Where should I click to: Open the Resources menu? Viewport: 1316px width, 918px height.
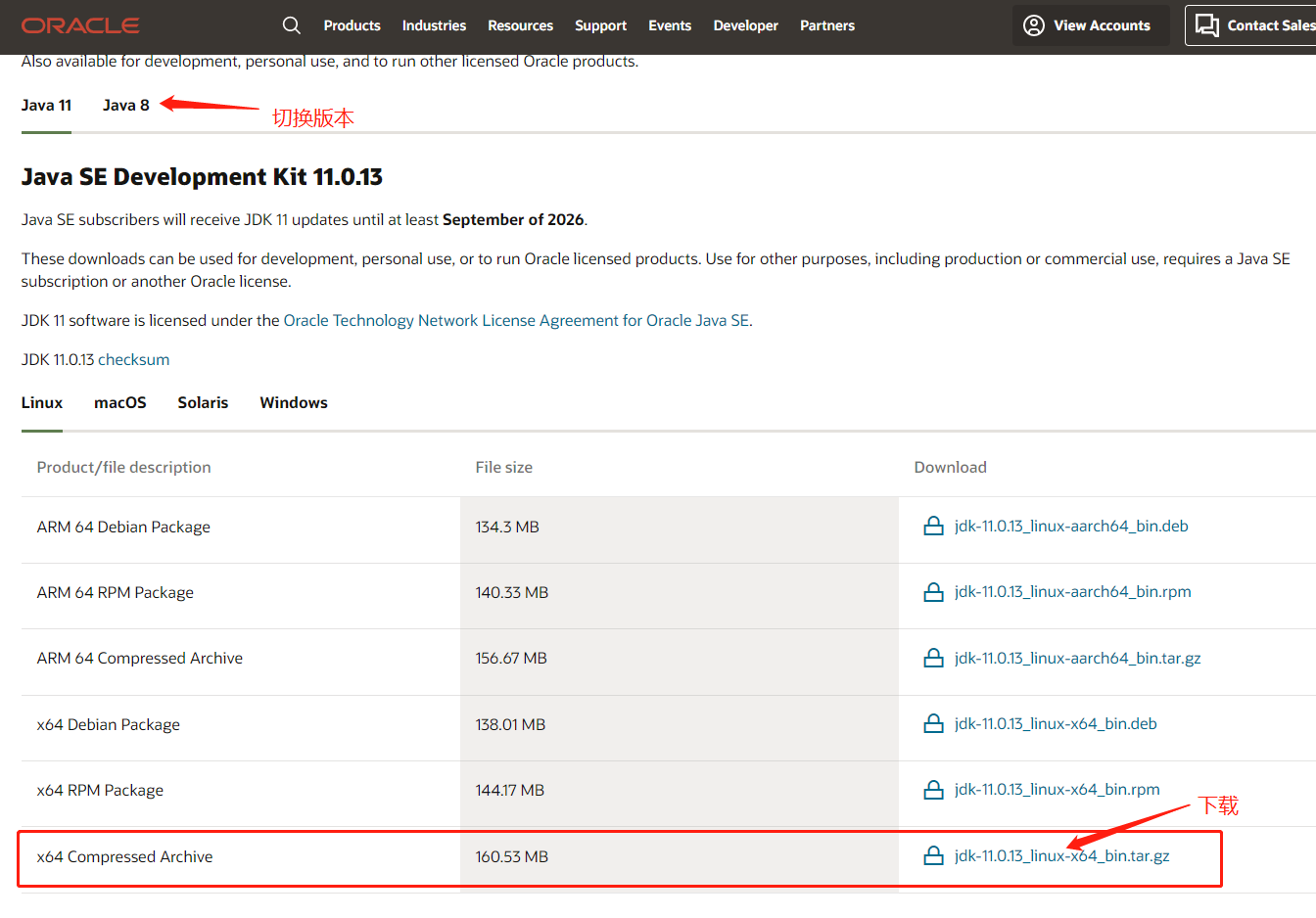click(x=520, y=25)
